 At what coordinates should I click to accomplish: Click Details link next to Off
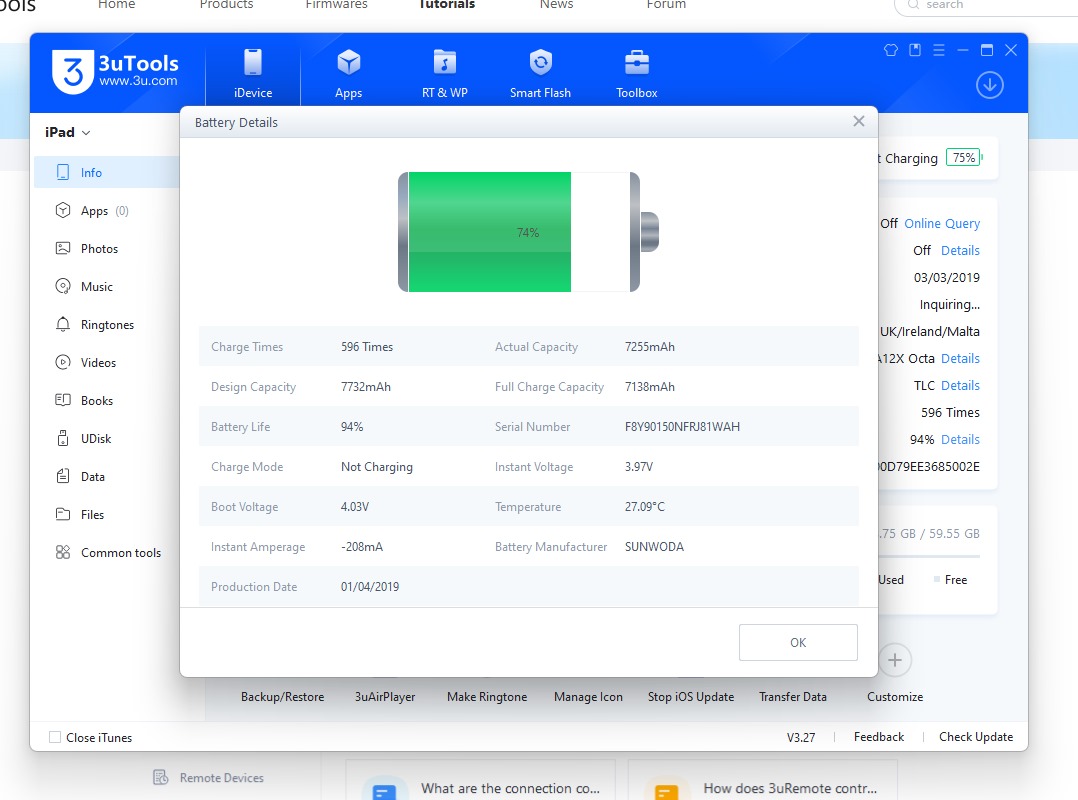click(960, 250)
